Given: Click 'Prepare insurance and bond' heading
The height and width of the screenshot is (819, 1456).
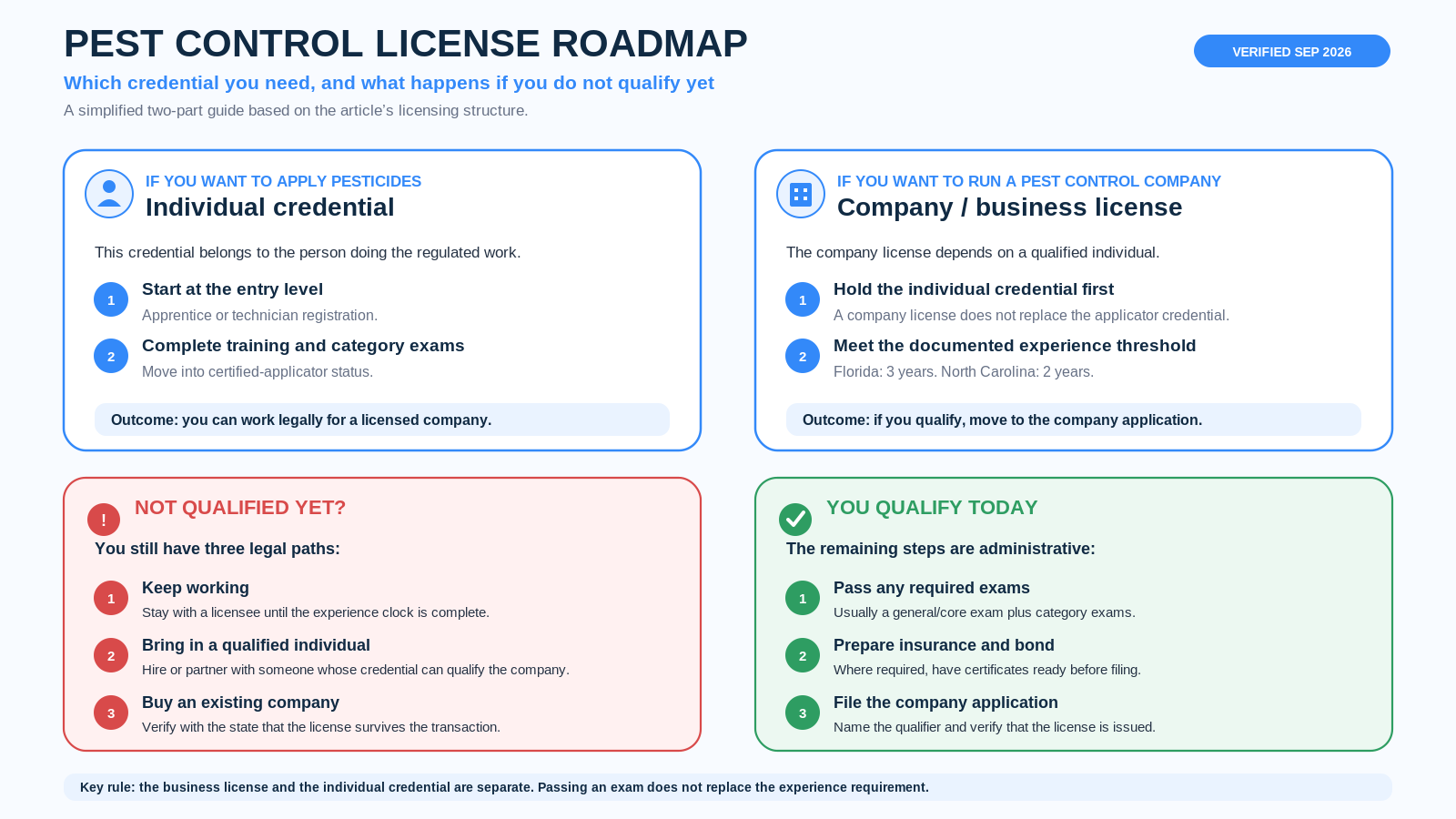Looking at the screenshot, I should click(944, 645).
